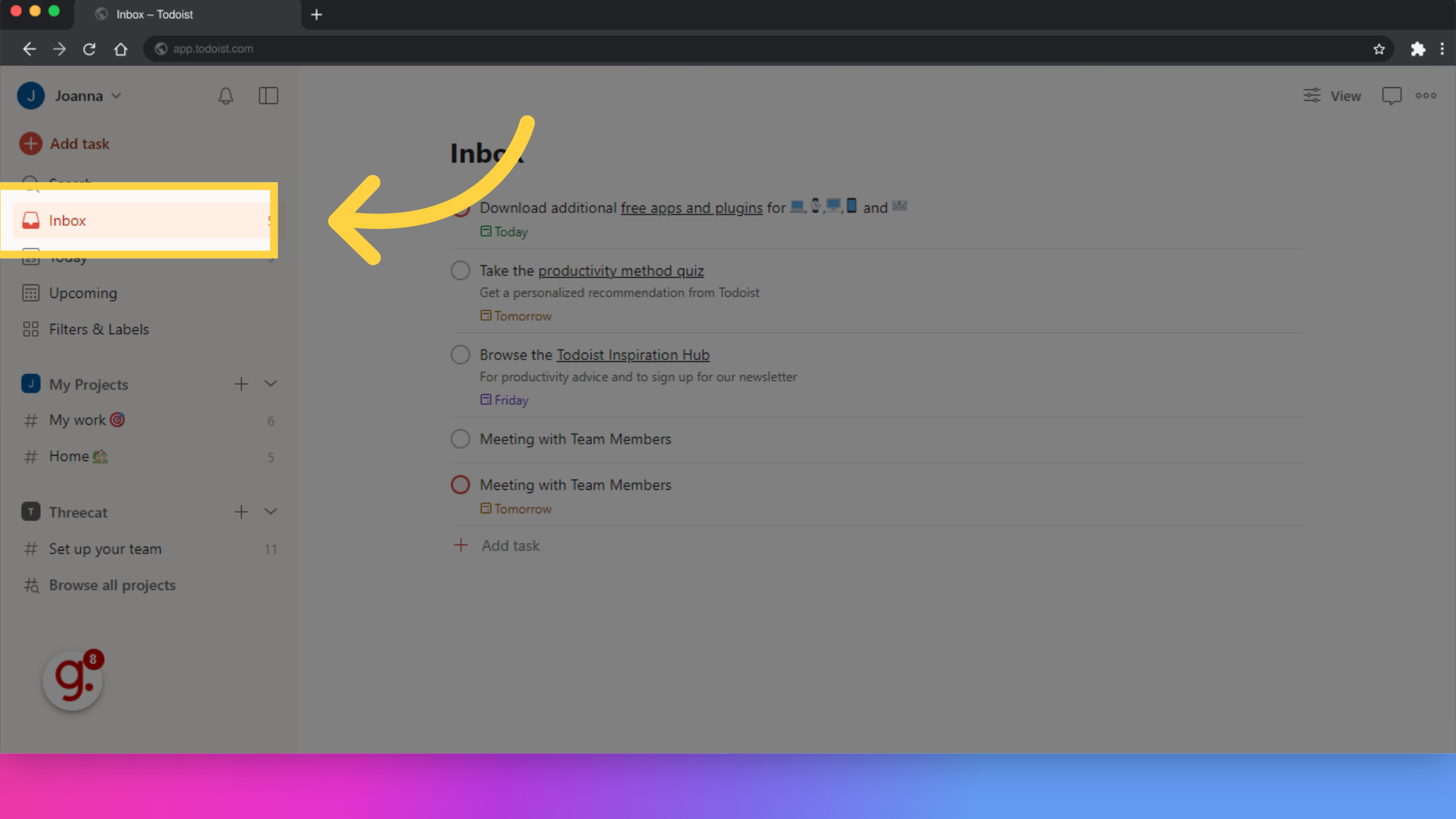Image resolution: width=1456 pixels, height=819 pixels.
Task: Open the comments icon in header
Action: (x=1392, y=96)
